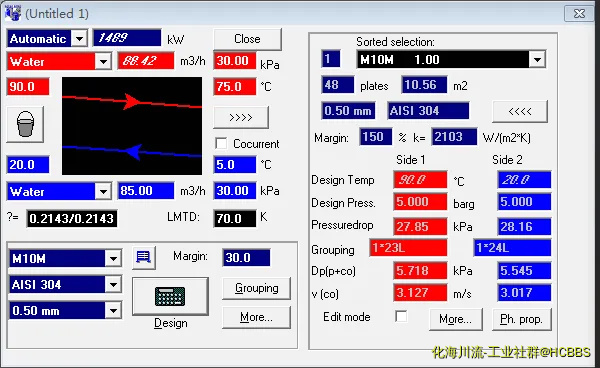Click the >>>> arrows button
This screenshot has height=368, width=600.
pos(241,117)
